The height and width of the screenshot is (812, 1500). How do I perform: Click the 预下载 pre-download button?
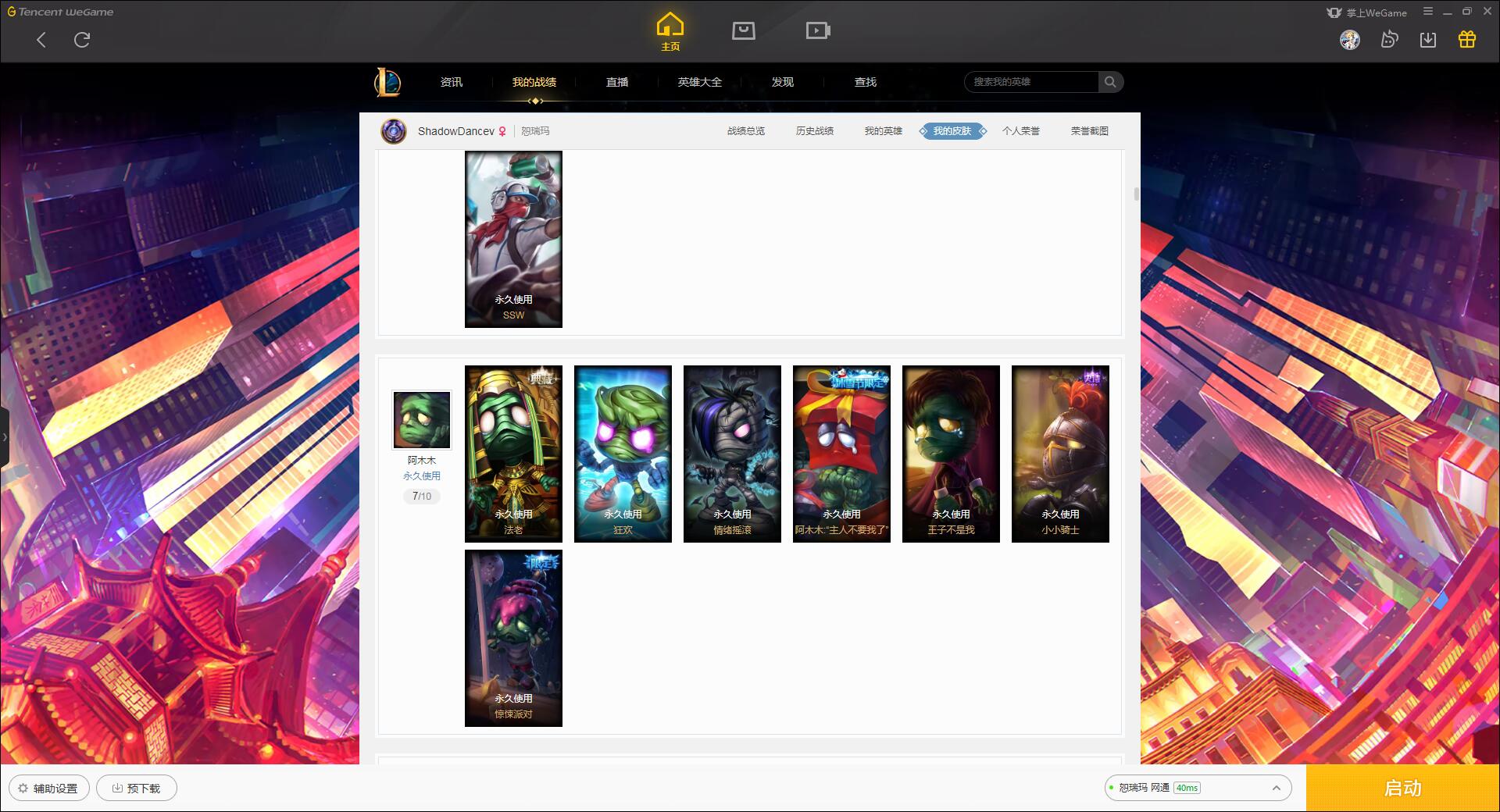[137, 789]
